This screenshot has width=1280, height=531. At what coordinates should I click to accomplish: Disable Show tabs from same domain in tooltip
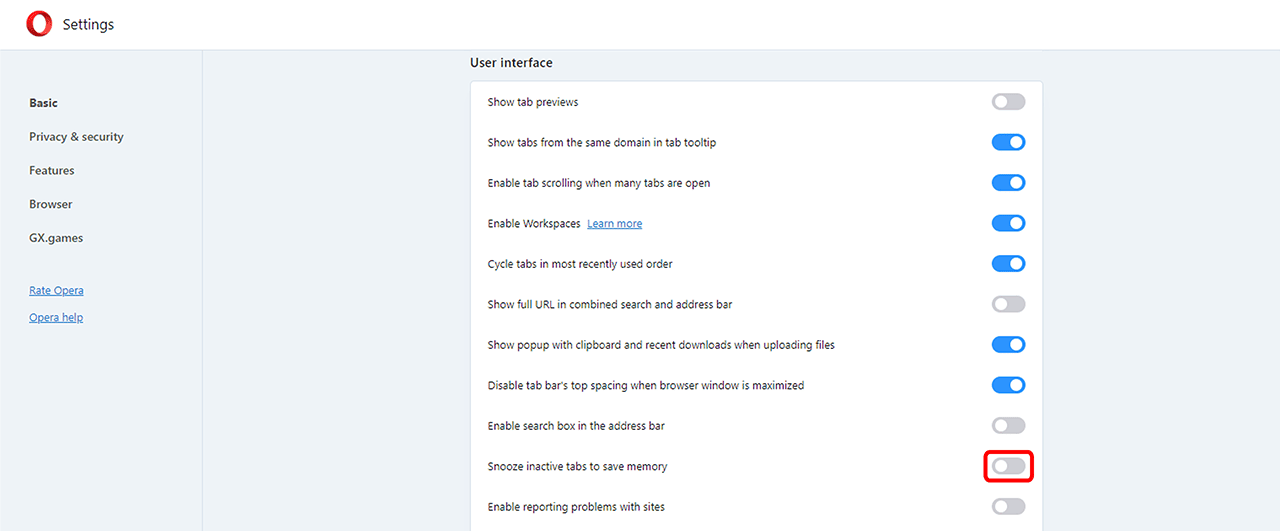pyautogui.click(x=1008, y=142)
